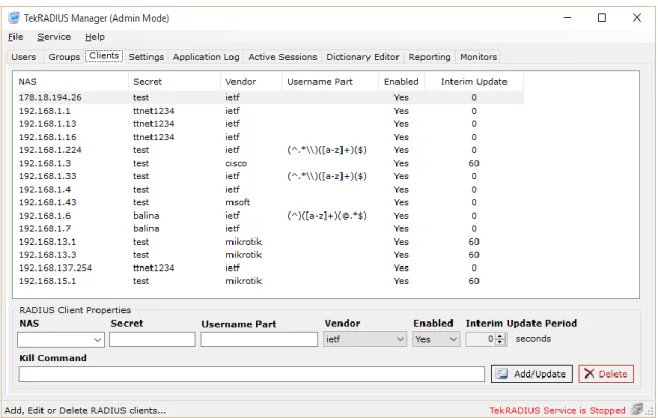Click the service status icon in status bar
The image size is (658, 418).
637,409
